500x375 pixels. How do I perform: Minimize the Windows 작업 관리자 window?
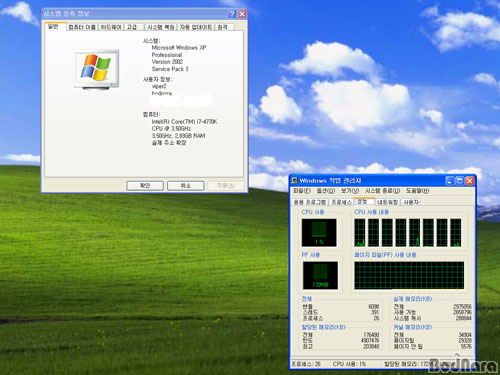pos(450,181)
